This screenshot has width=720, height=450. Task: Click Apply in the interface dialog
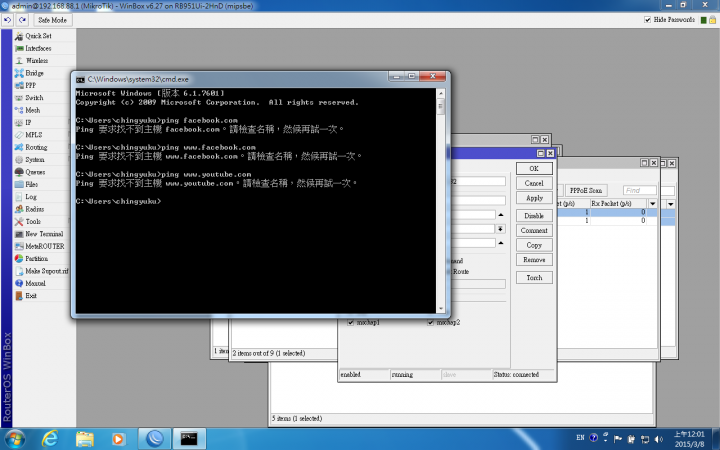point(534,198)
